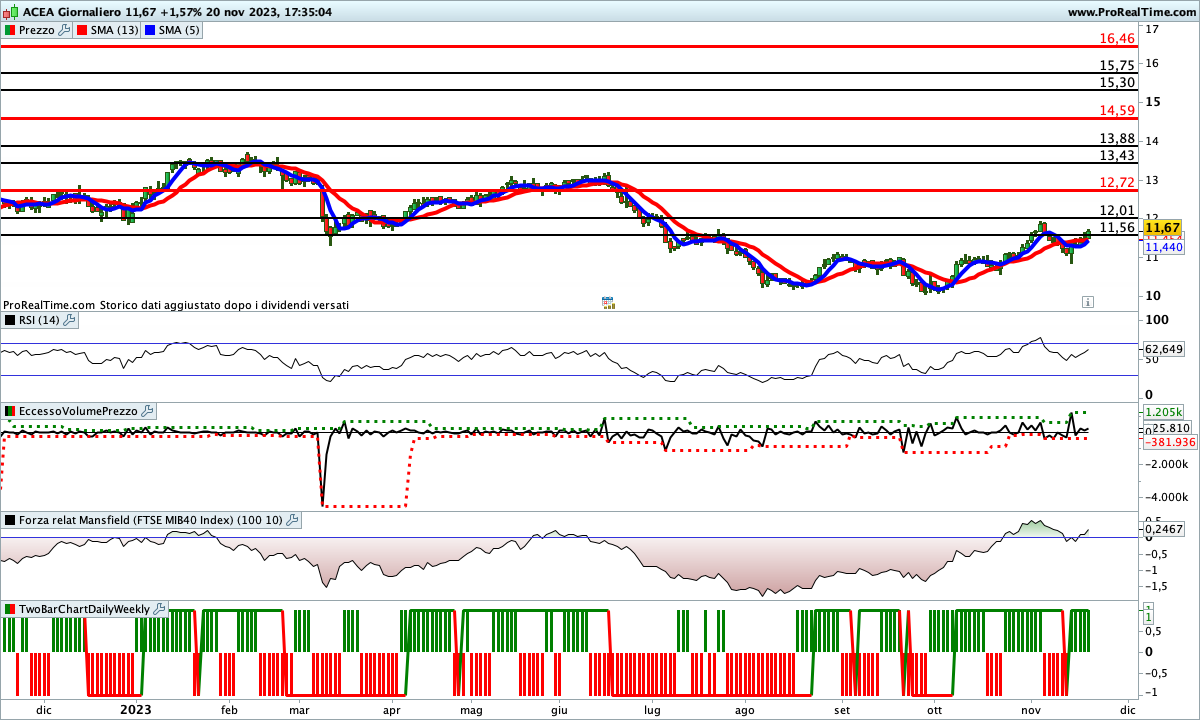Click the EccessoVolumePrezzo color icon

10,411
